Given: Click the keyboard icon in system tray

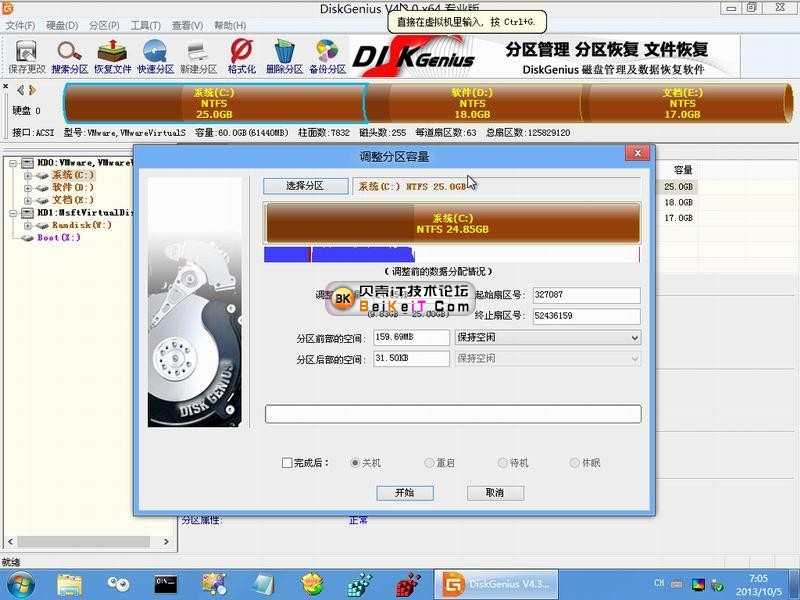Looking at the screenshot, I should 677,584.
